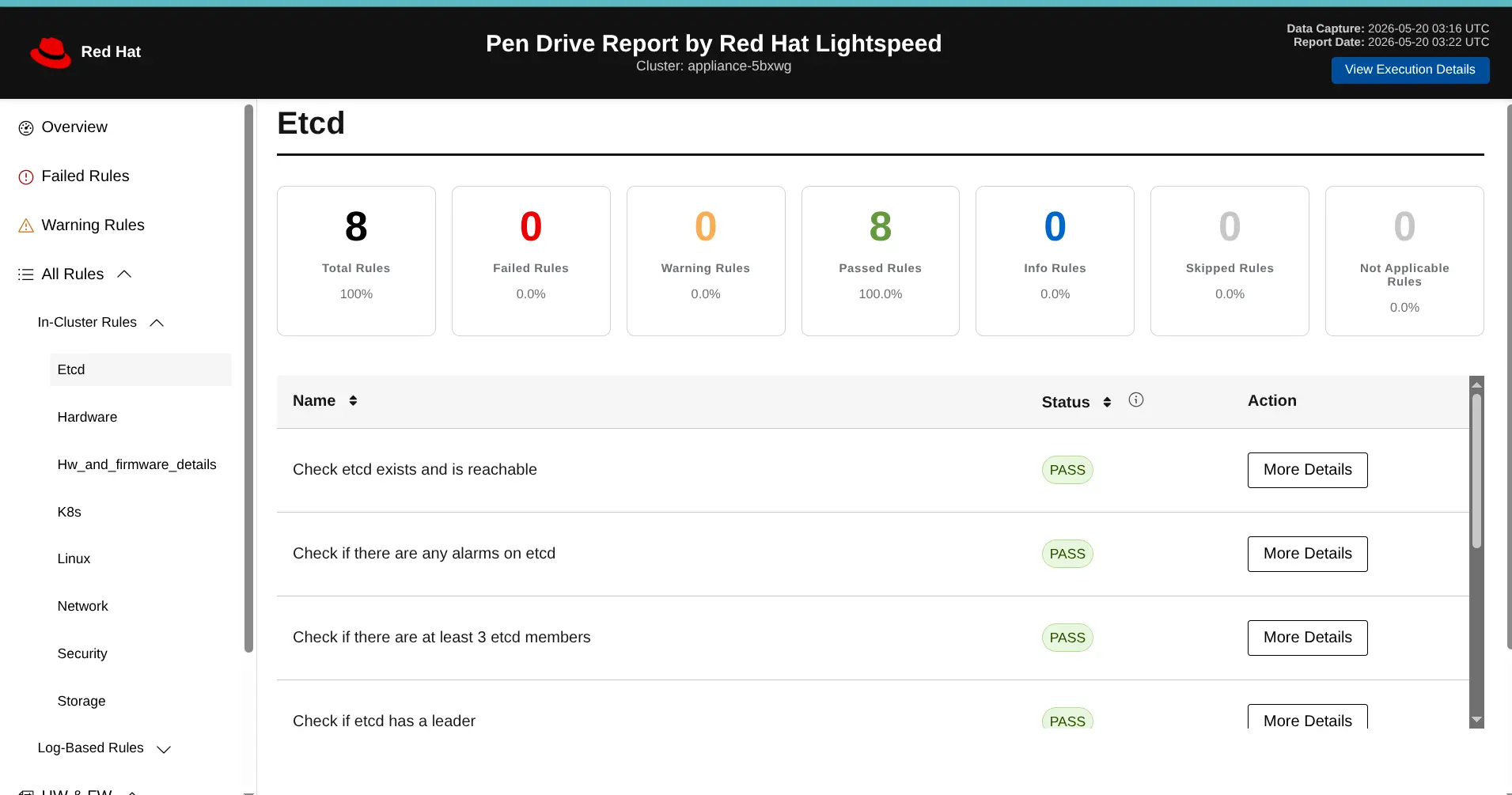
Task: Select the Etcd category
Action: [x=141, y=370]
